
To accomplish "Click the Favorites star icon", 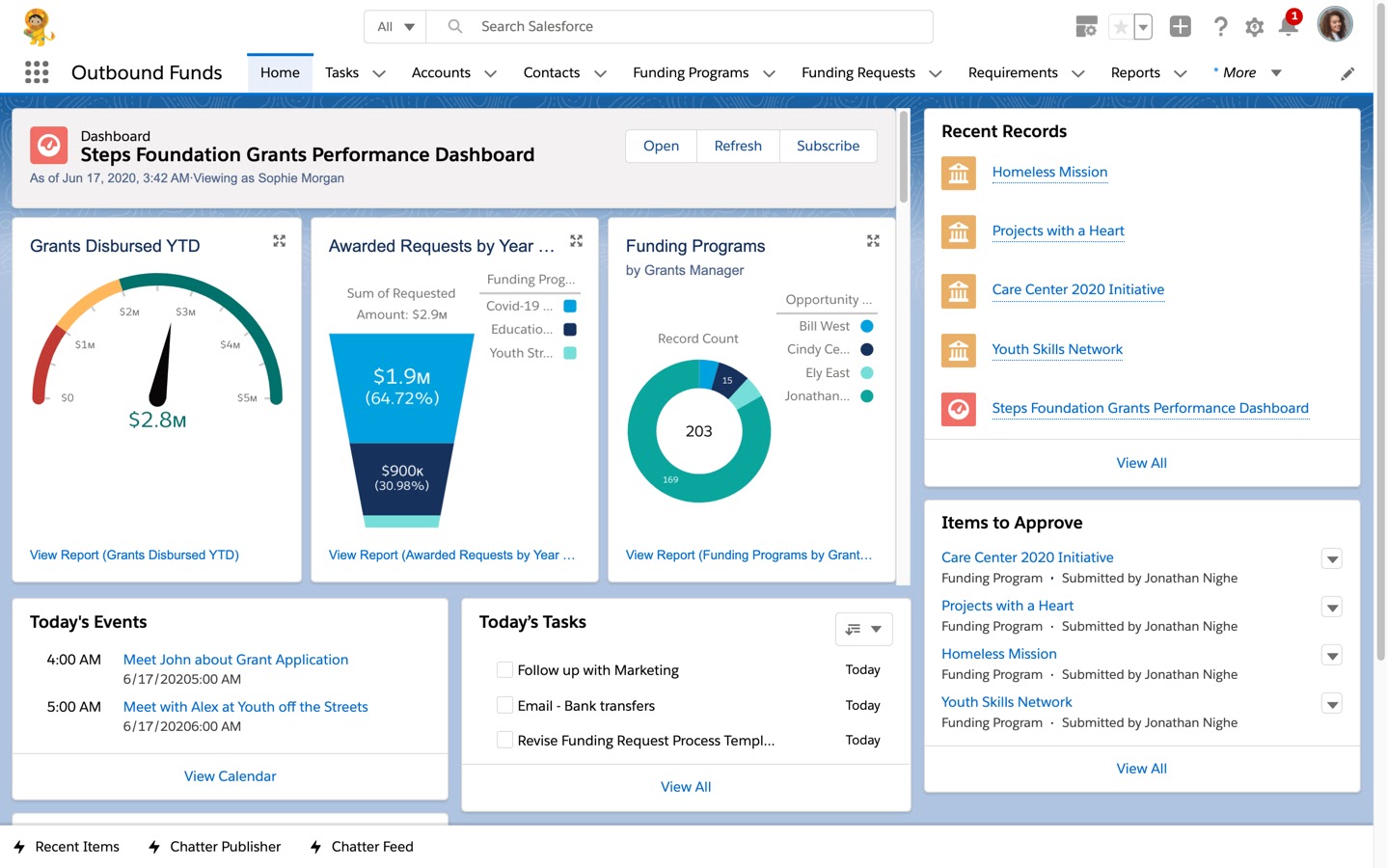I will [x=1121, y=27].
